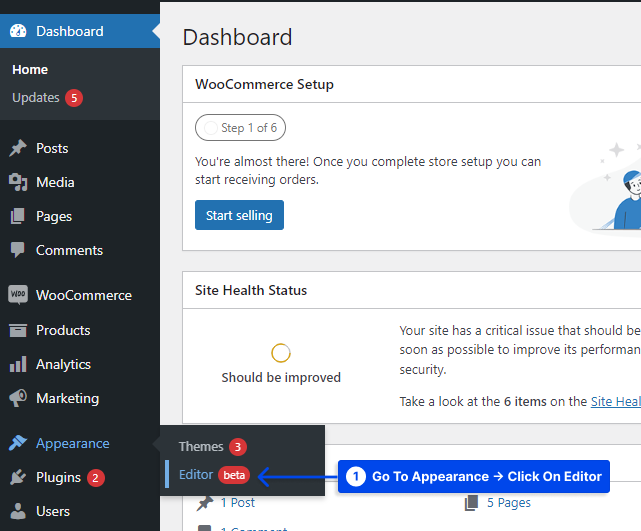The height and width of the screenshot is (531, 641).
Task: Click the Comments speech bubble icon
Action: point(18,250)
